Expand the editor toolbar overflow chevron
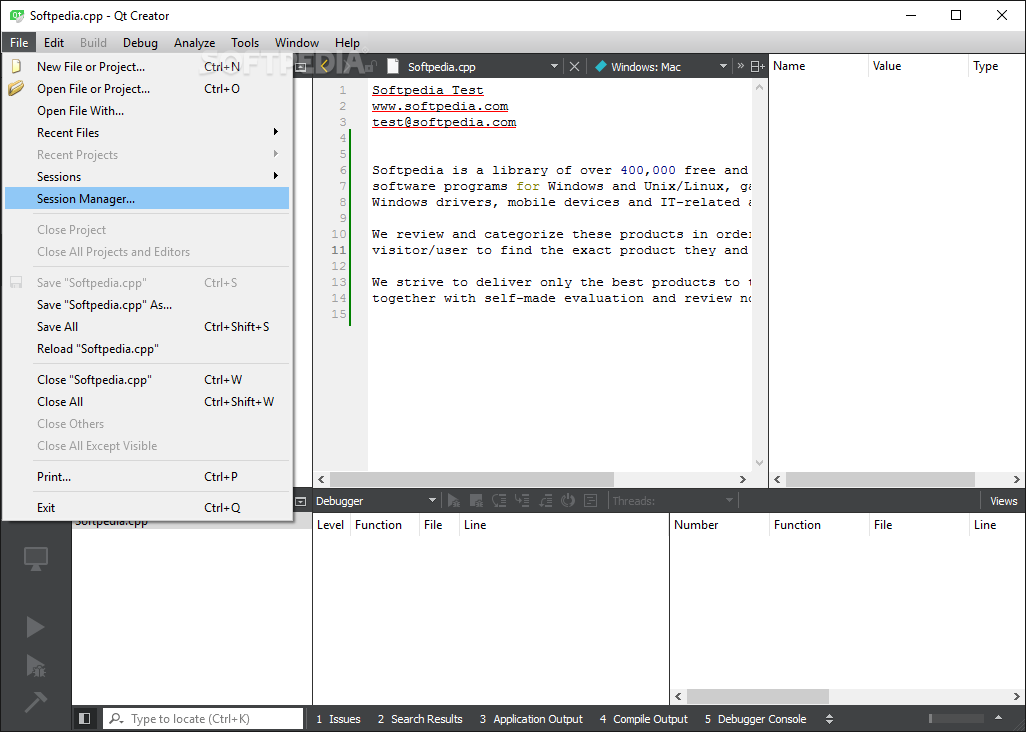 tap(741, 65)
